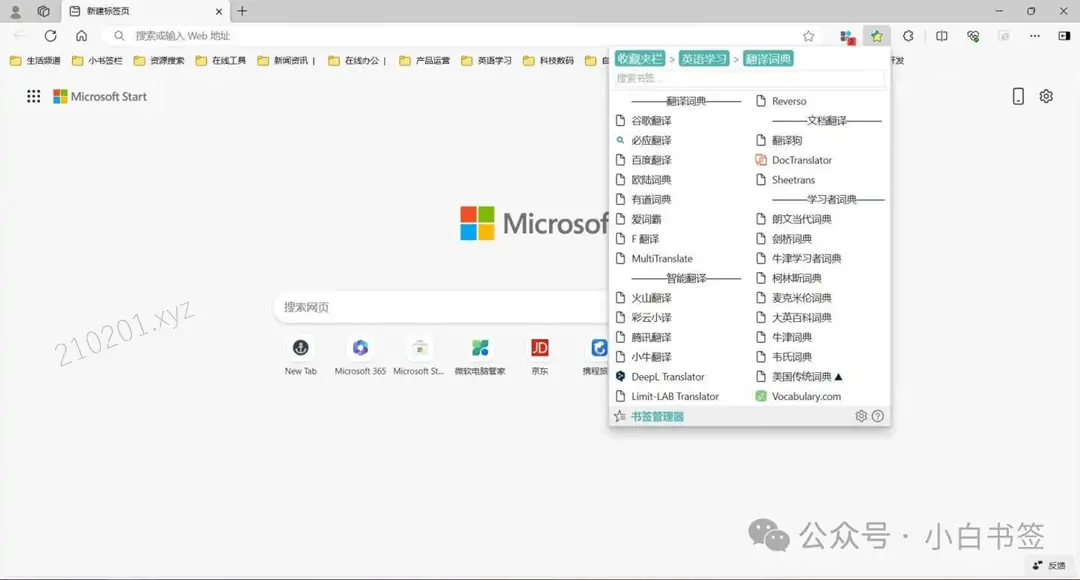Open the 京东 quick link tile

540,357
